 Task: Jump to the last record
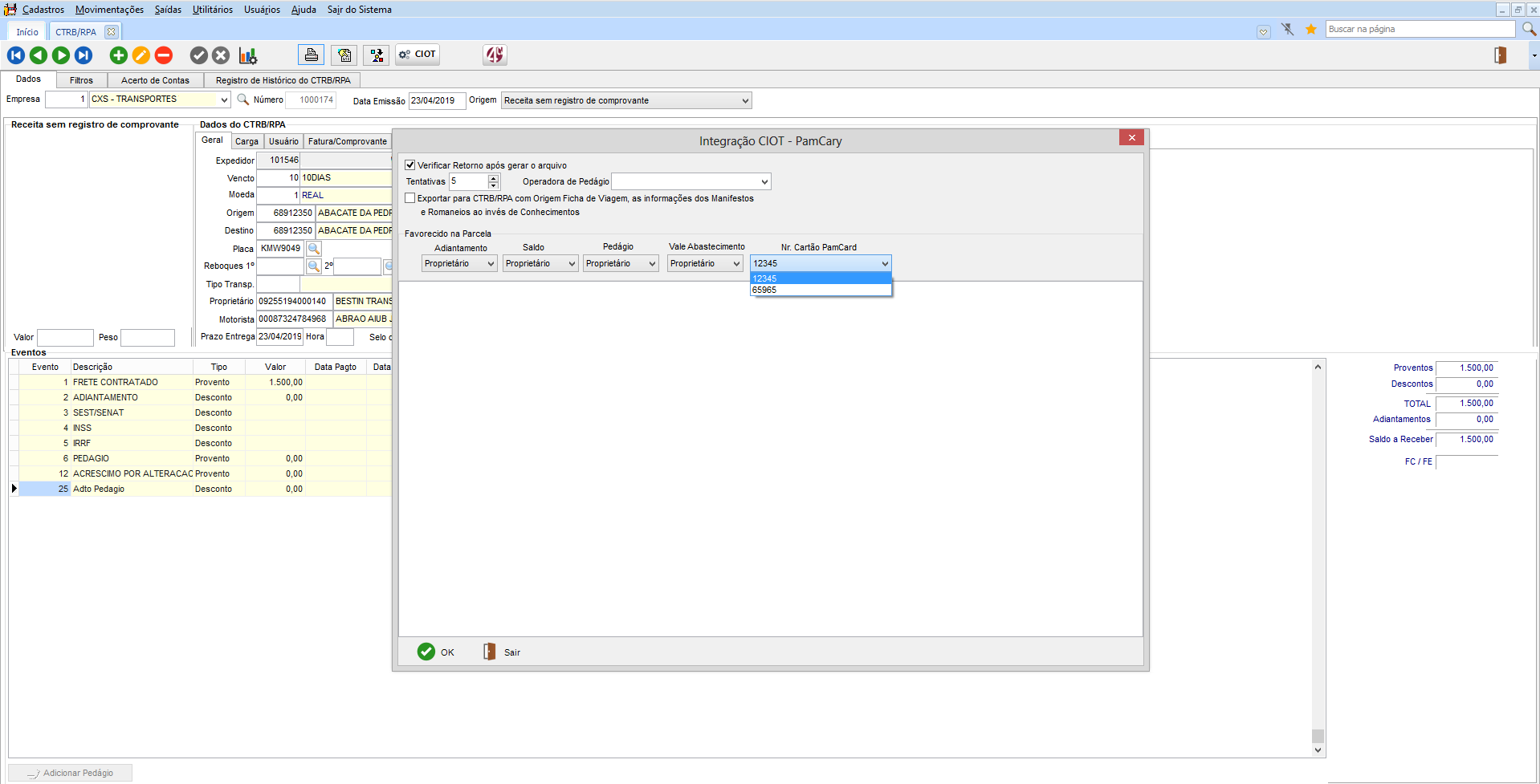pyautogui.click(x=84, y=55)
